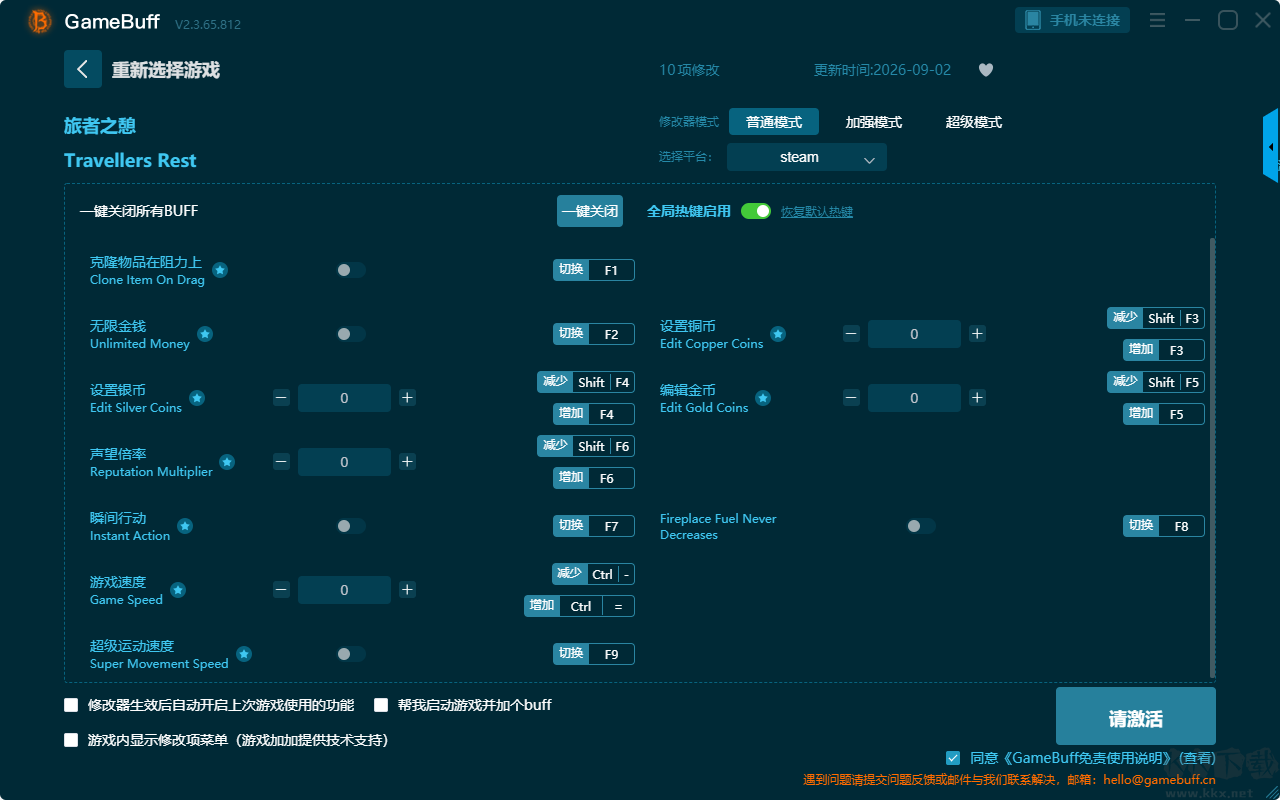Click the GameBuff logo icon
The height and width of the screenshot is (800, 1280).
(x=40, y=21)
